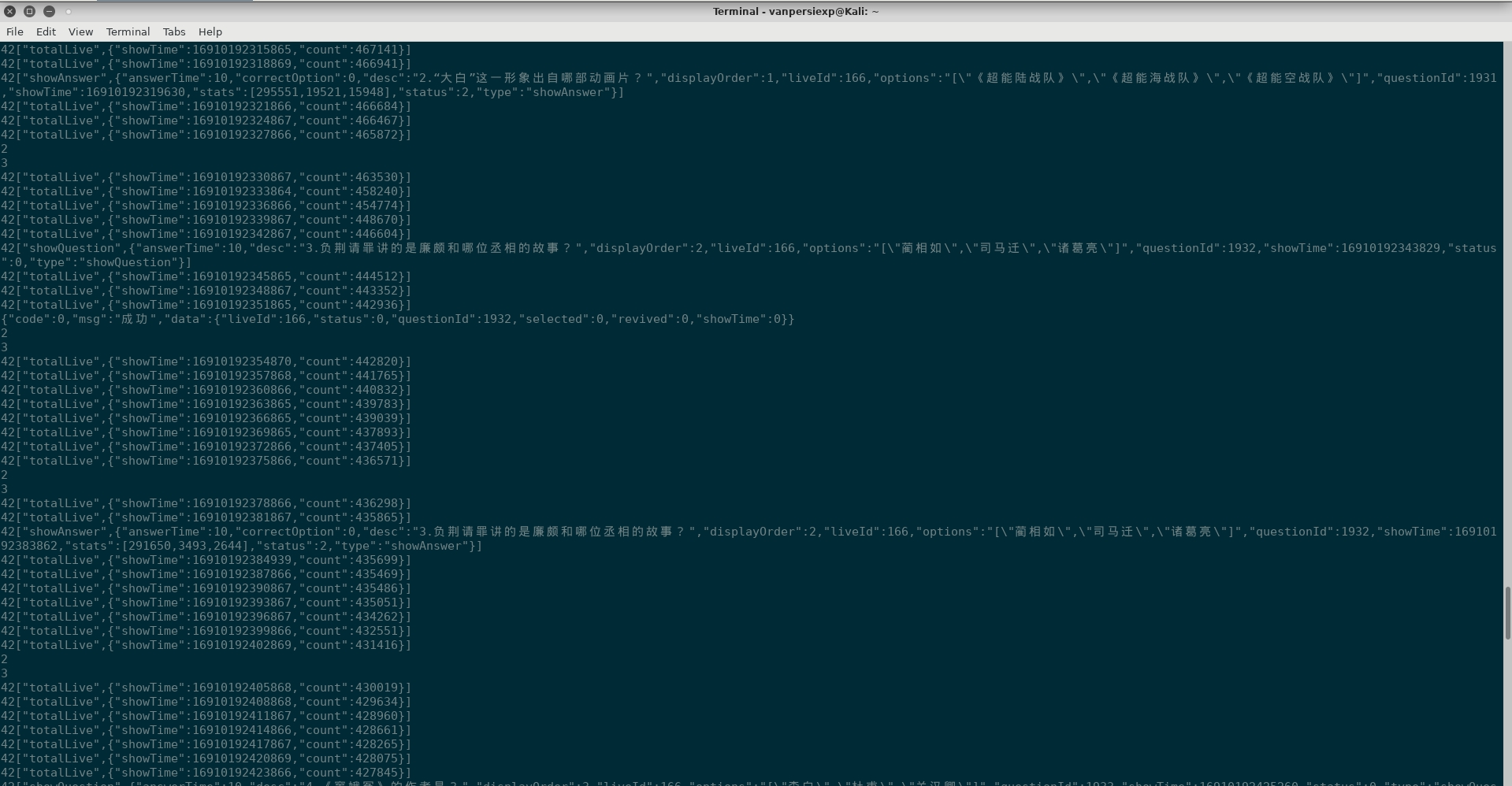Click the line with count 437405
The image size is (1512, 786).
click(x=206, y=447)
